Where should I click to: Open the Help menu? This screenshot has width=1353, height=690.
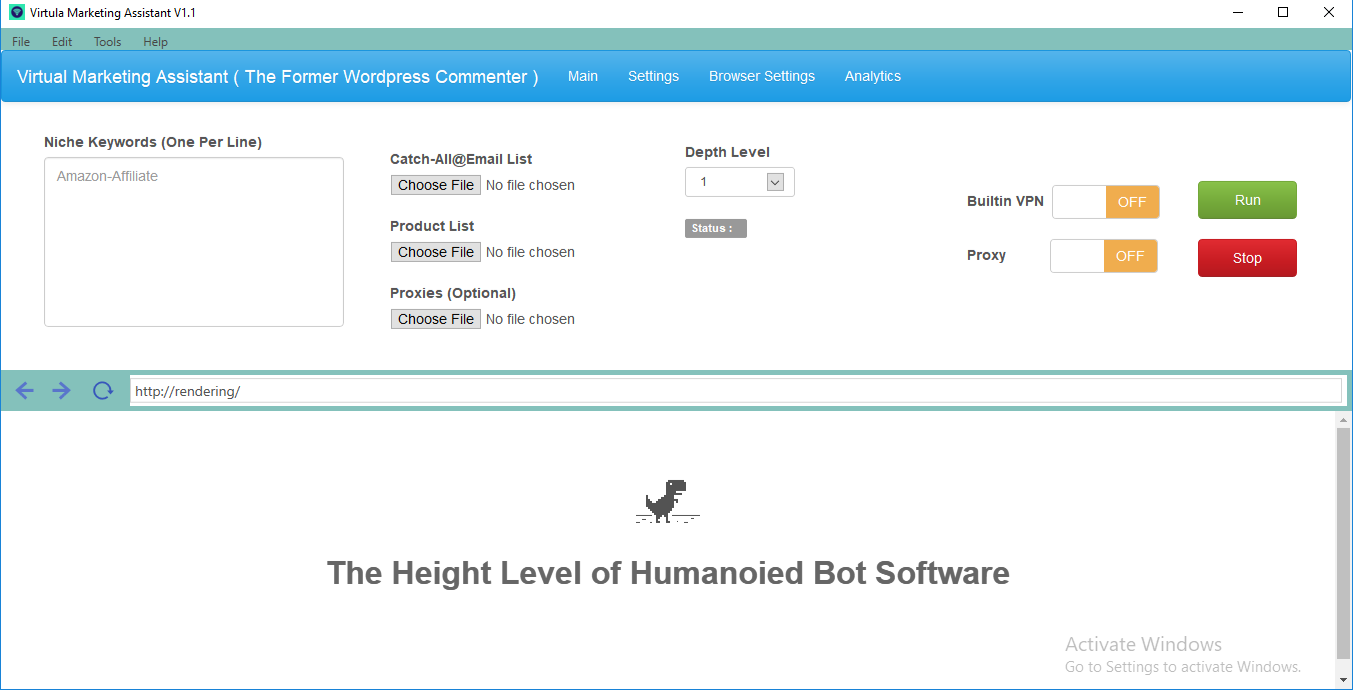tap(155, 41)
